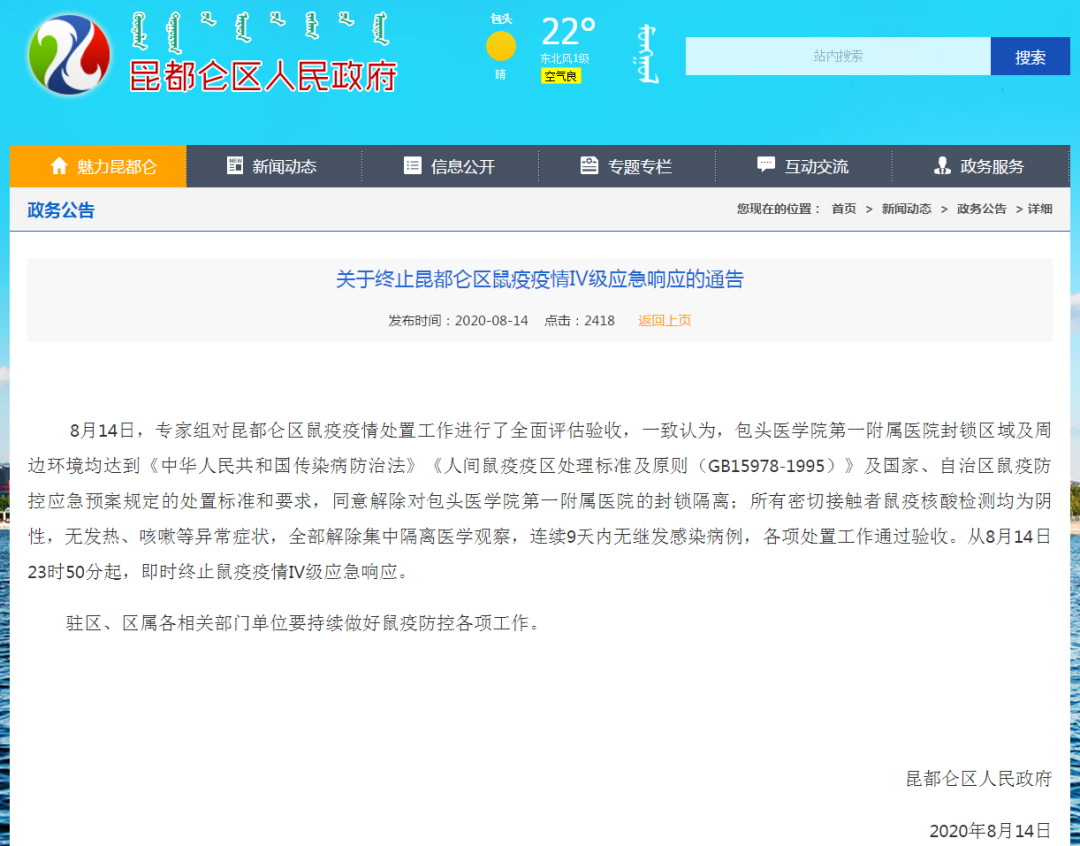Click the 返回上页 link
This screenshot has height=846, width=1080.
pos(664,321)
